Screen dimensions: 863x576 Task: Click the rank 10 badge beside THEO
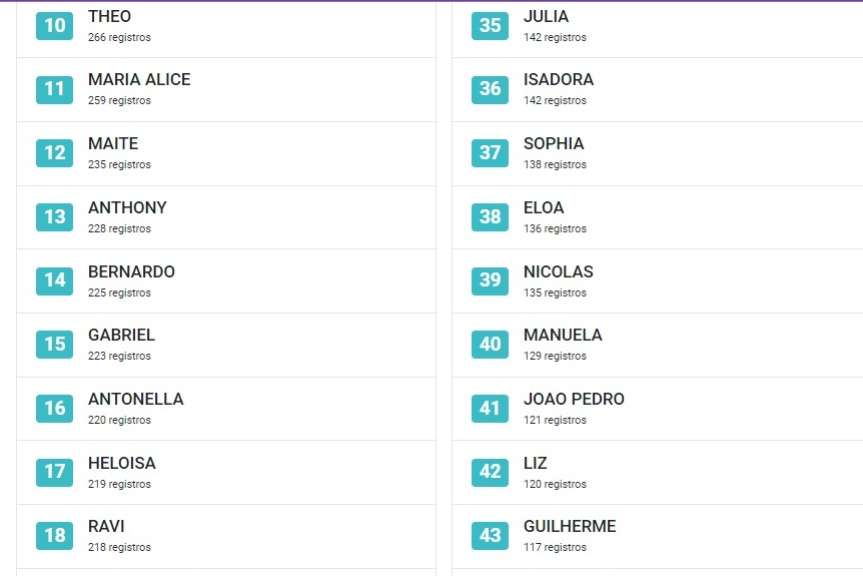tap(54, 25)
